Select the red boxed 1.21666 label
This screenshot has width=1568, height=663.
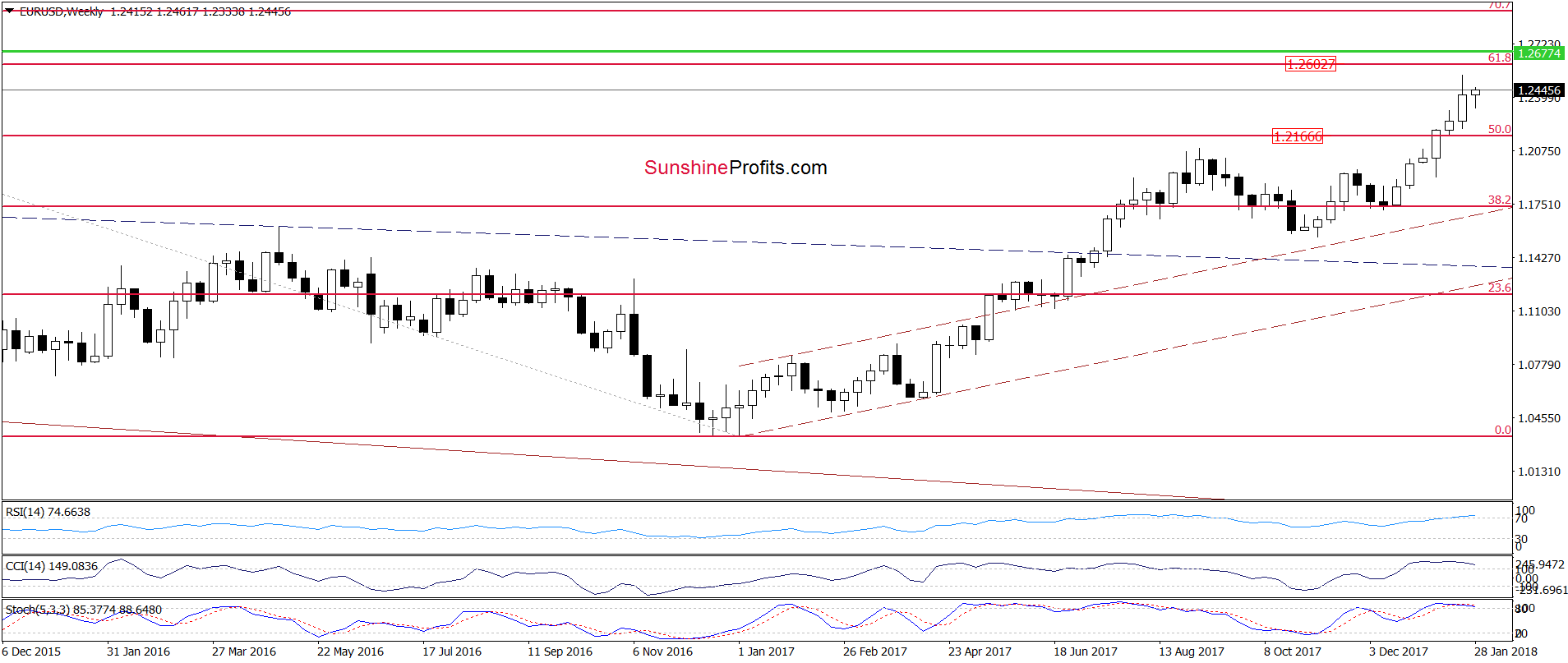pyautogui.click(x=1298, y=136)
